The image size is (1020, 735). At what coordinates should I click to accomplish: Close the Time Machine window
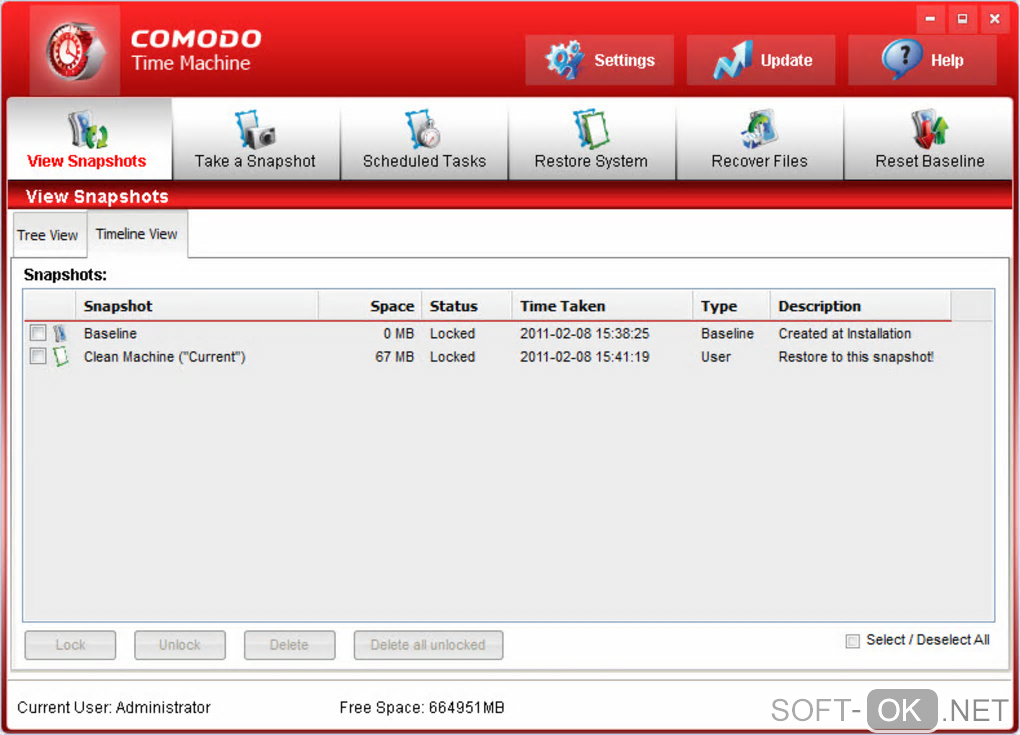point(995,20)
